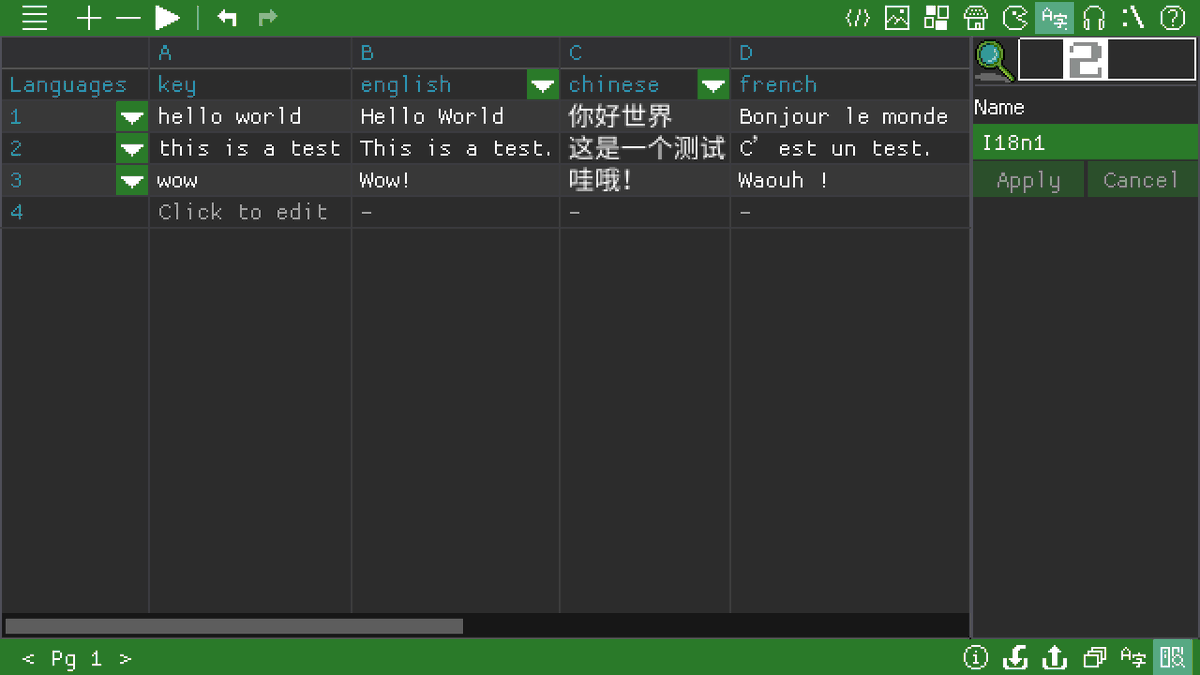Select the 'Wow!' english cell
Viewport: 1200px width, 675px height.
point(455,180)
